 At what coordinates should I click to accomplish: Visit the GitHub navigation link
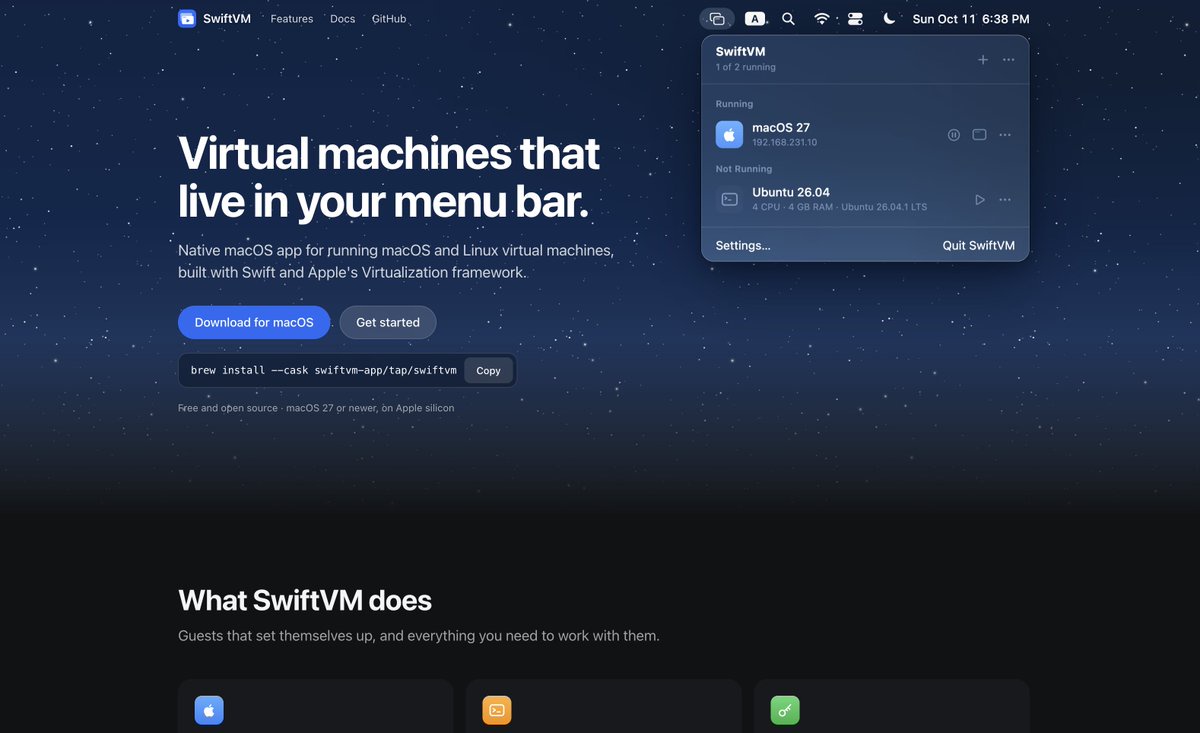[389, 19]
